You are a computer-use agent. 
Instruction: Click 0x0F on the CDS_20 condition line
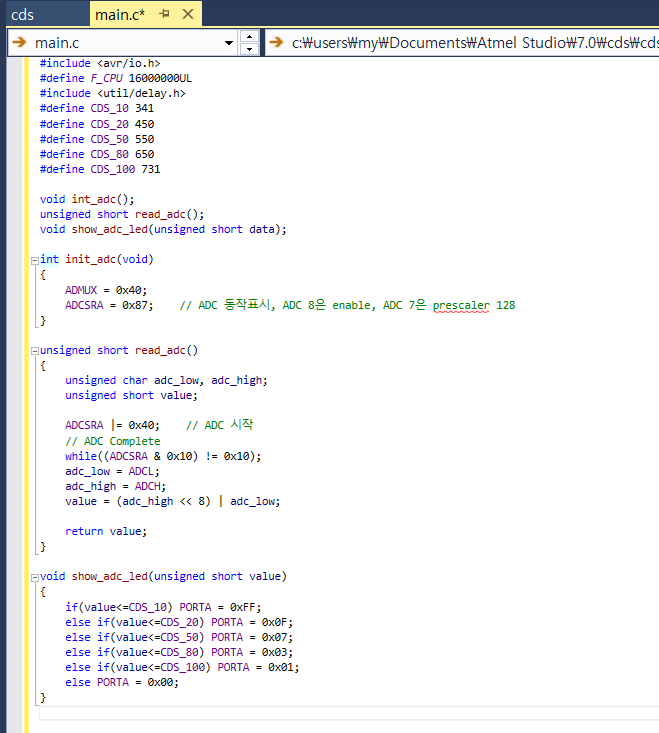274,622
